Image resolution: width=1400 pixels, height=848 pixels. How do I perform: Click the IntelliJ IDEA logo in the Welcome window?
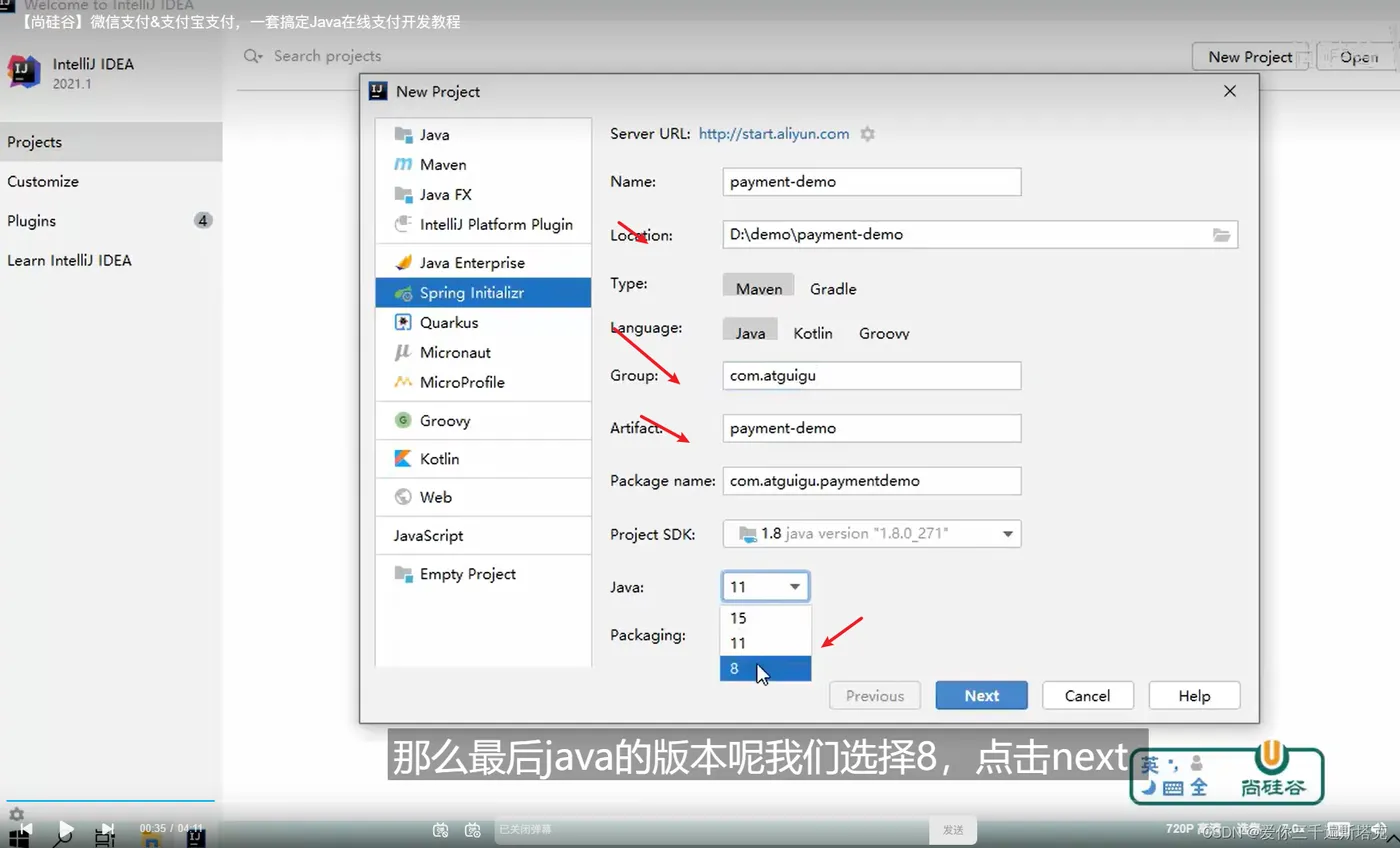[x=23, y=71]
